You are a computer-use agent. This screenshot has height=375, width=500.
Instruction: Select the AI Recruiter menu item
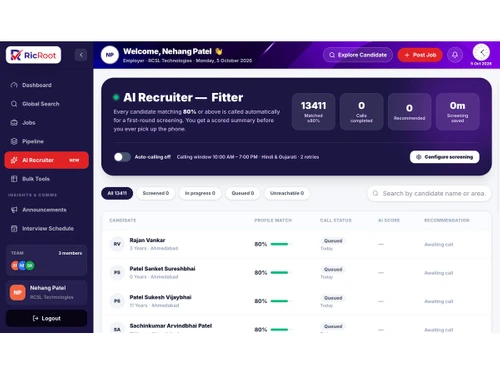pos(47,160)
